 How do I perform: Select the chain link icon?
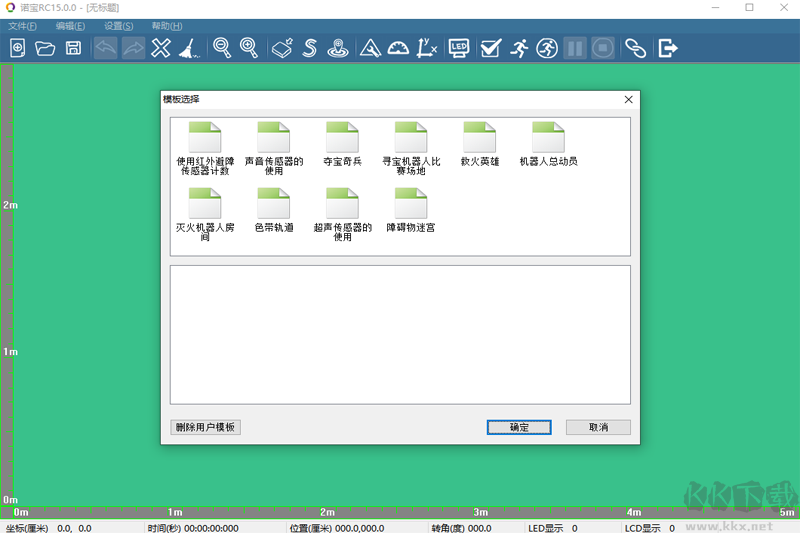[x=636, y=48]
